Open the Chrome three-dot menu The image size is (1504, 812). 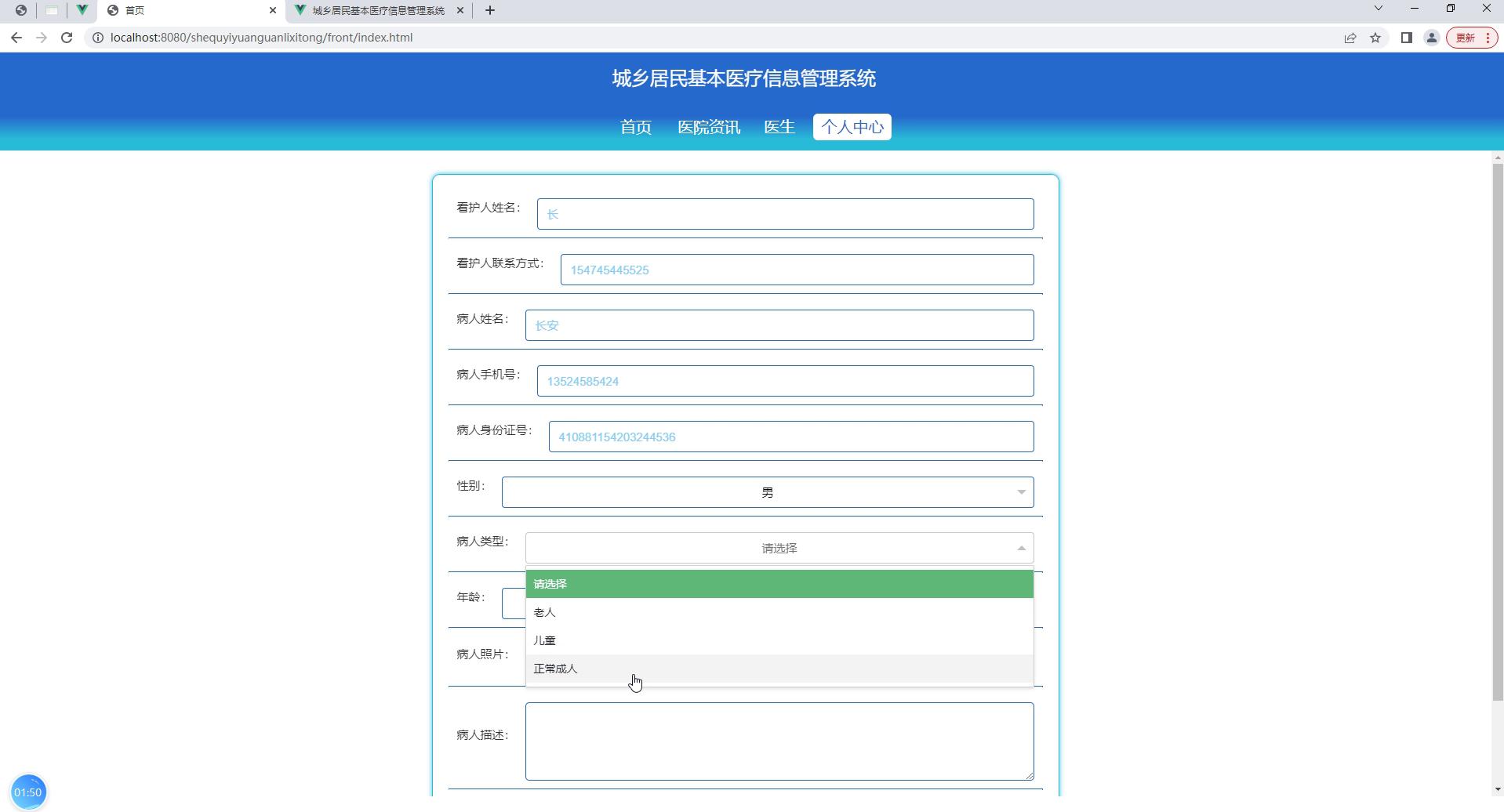click(1489, 37)
